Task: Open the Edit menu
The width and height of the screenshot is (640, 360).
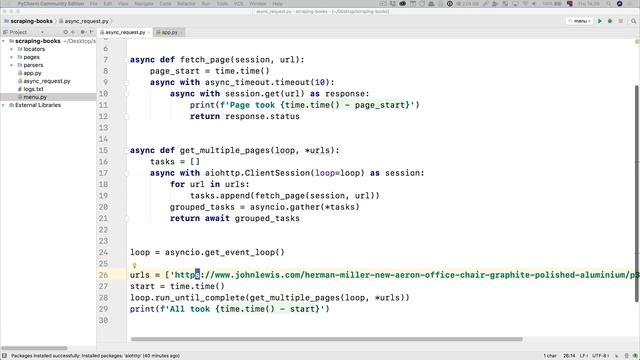Action: (108, 4)
